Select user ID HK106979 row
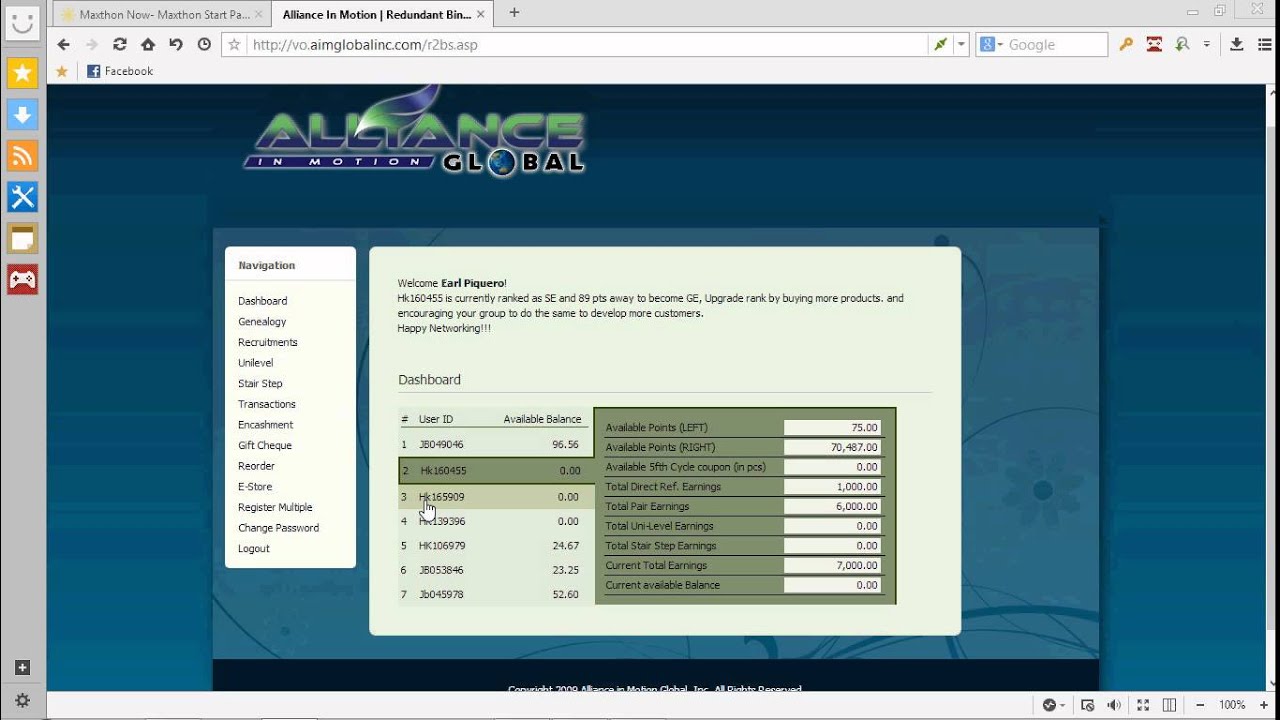This screenshot has height=720, width=1280. click(496, 546)
